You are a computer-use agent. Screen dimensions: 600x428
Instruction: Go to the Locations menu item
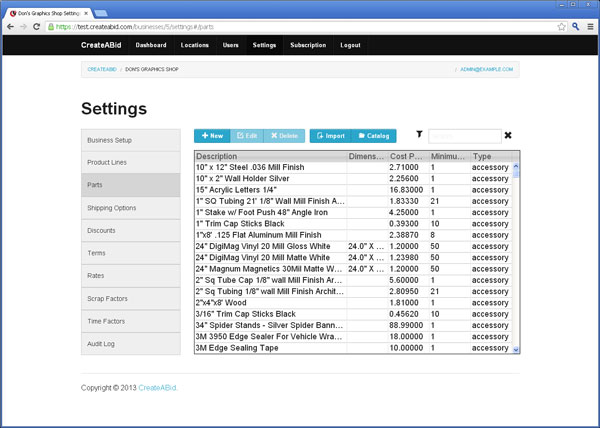coord(194,45)
